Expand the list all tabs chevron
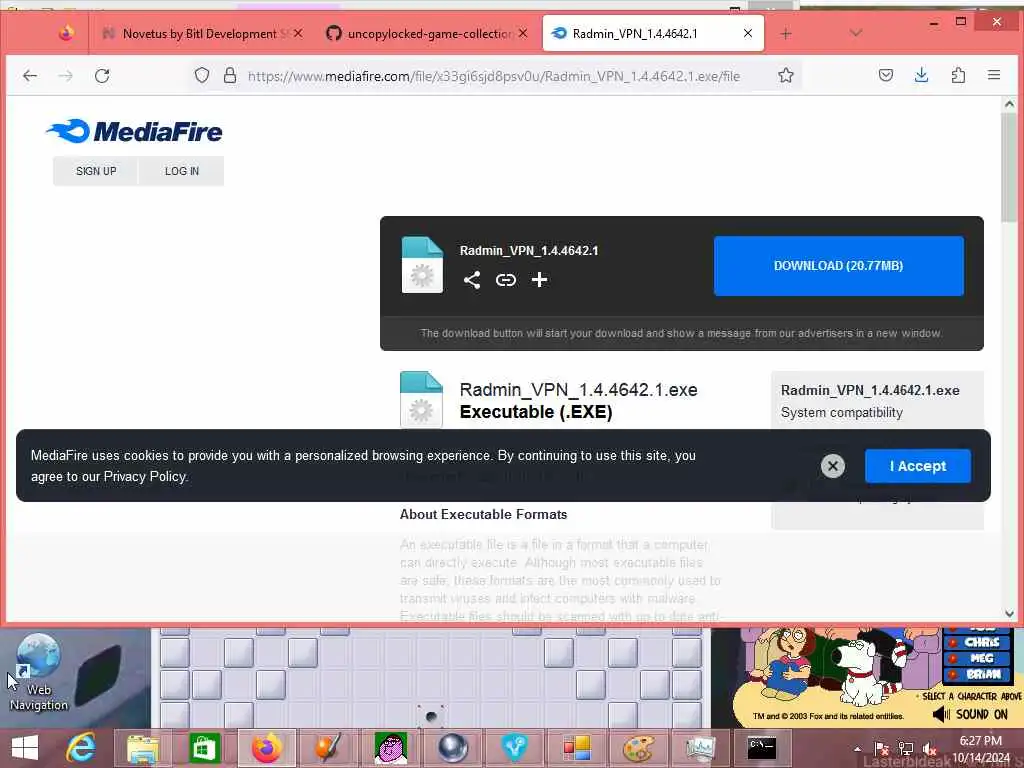The width and height of the screenshot is (1024, 768). [x=856, y=33]
